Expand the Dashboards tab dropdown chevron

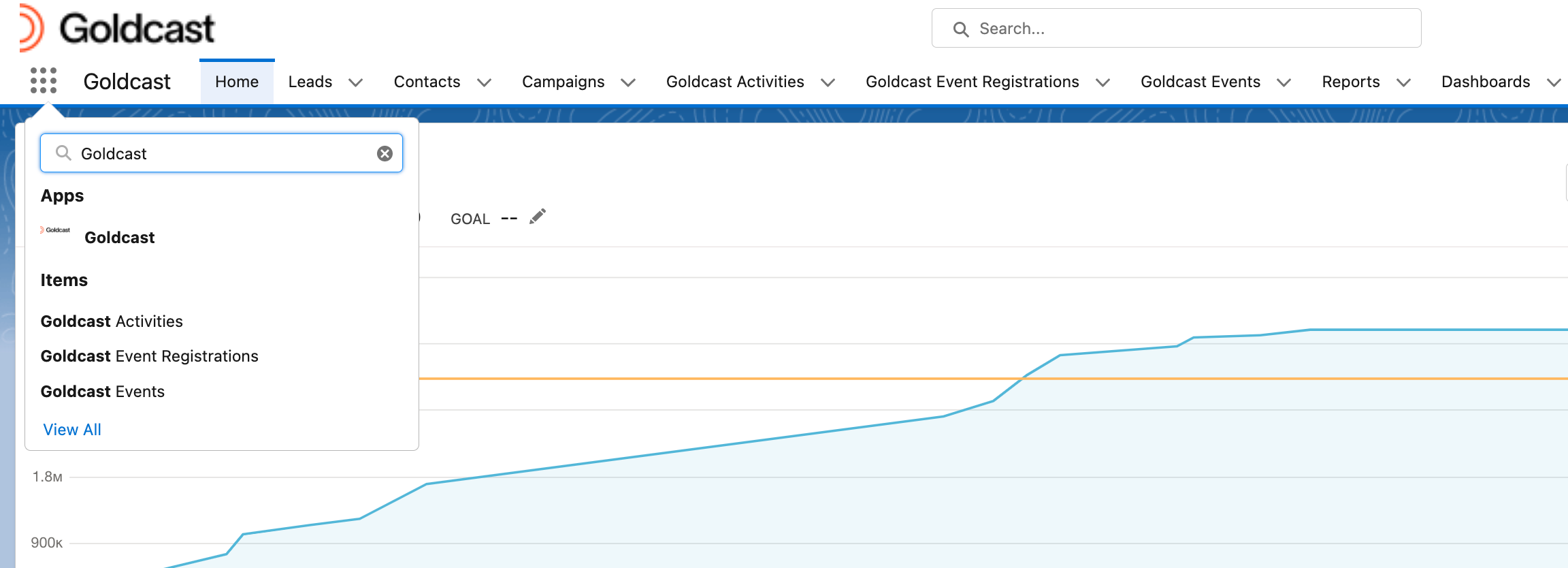[x=1554, y=82]
